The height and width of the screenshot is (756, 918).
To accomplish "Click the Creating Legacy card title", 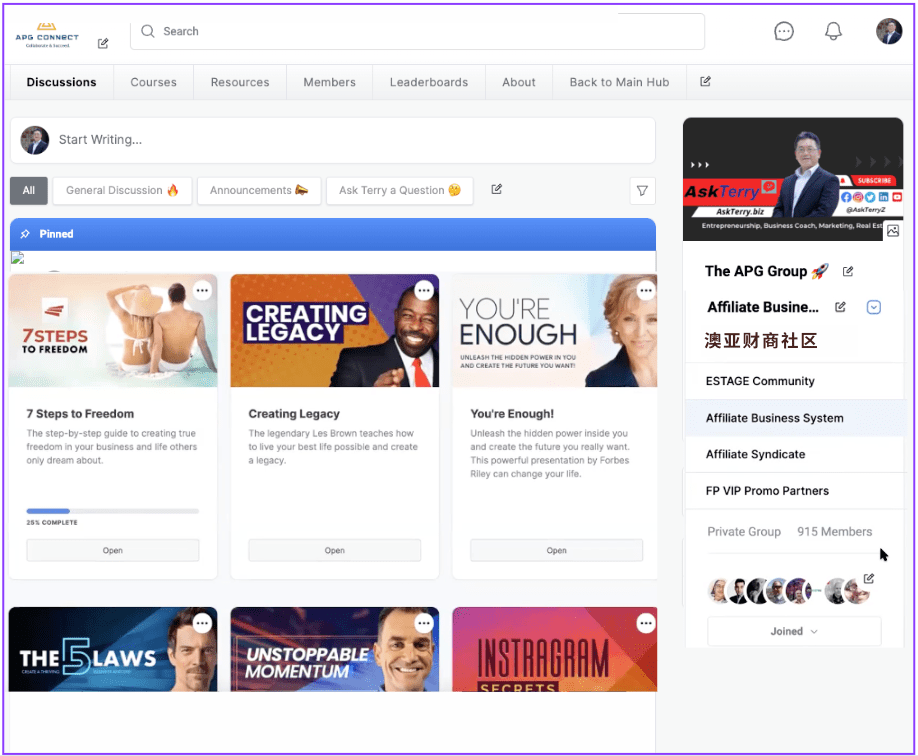I will (294, 414).
